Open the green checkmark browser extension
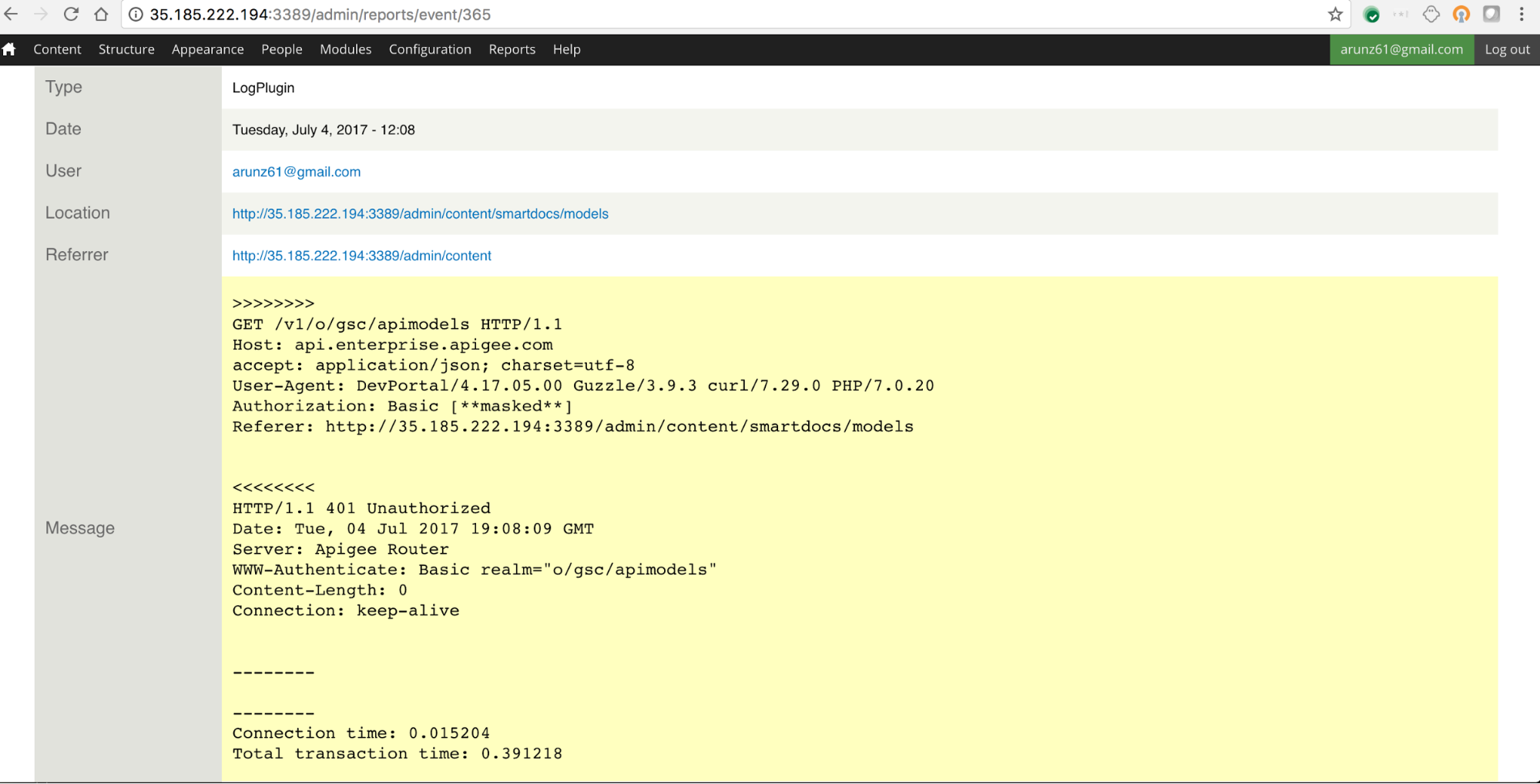Screen dimensions: 1540x784 [1371, 15]
